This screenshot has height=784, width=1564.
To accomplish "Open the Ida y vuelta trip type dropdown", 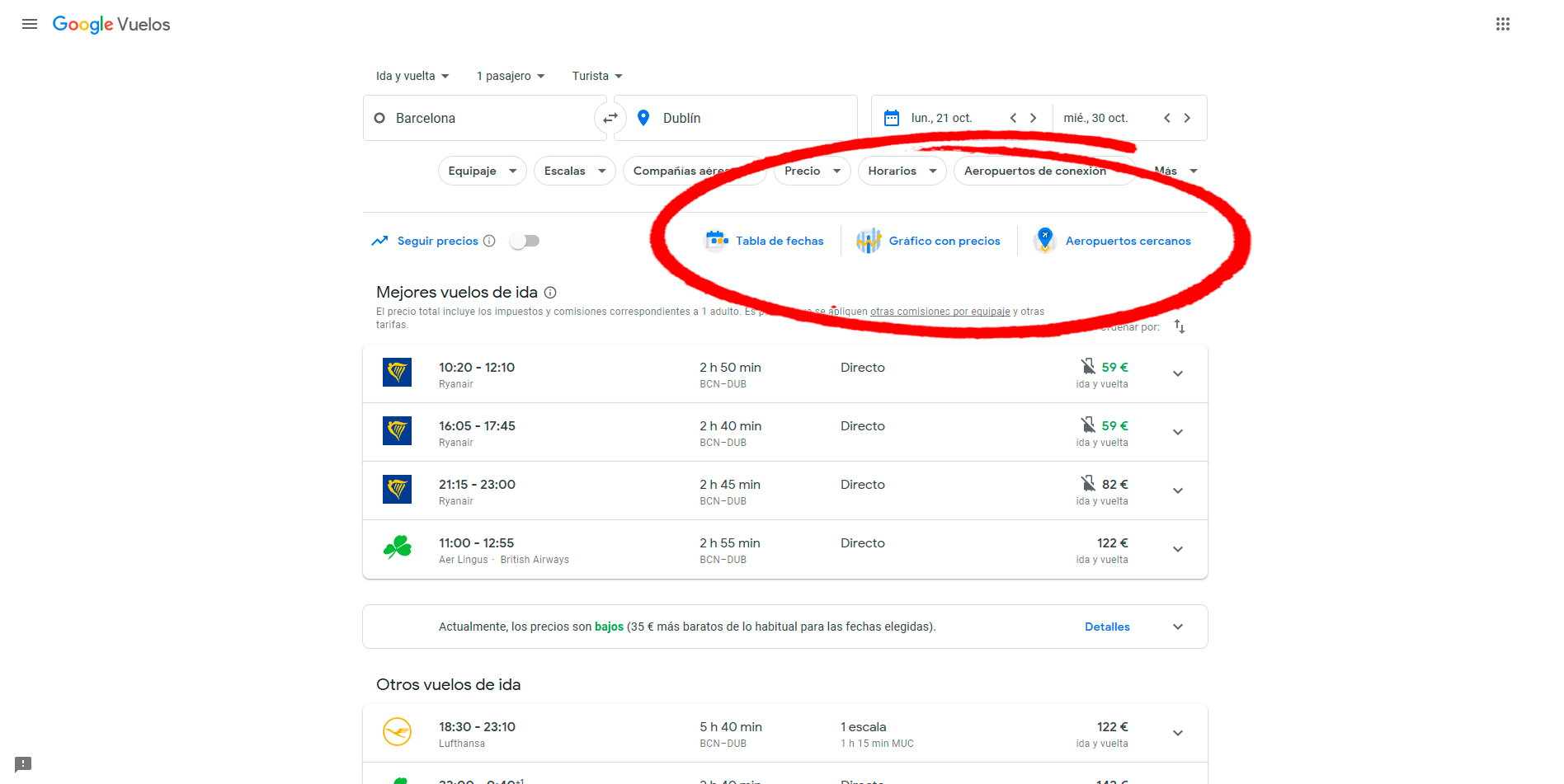I will 412,76.
